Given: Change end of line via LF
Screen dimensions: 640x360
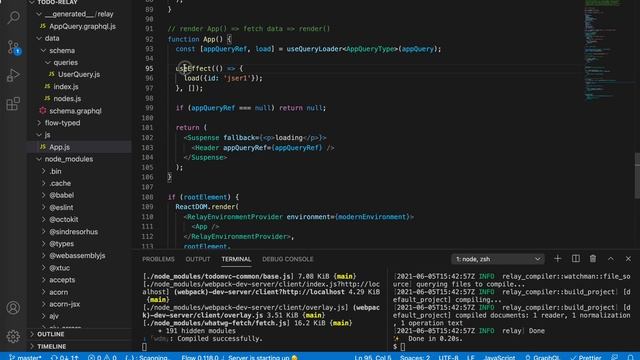Looking at the screenshot, I should tap(471, 357).
